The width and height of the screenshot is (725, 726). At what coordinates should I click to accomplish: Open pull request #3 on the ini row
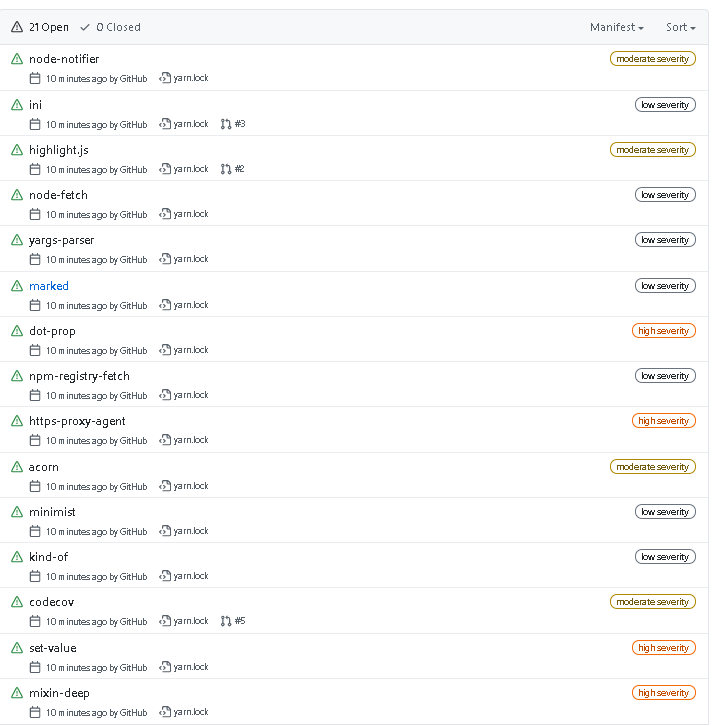pos(233,124)
